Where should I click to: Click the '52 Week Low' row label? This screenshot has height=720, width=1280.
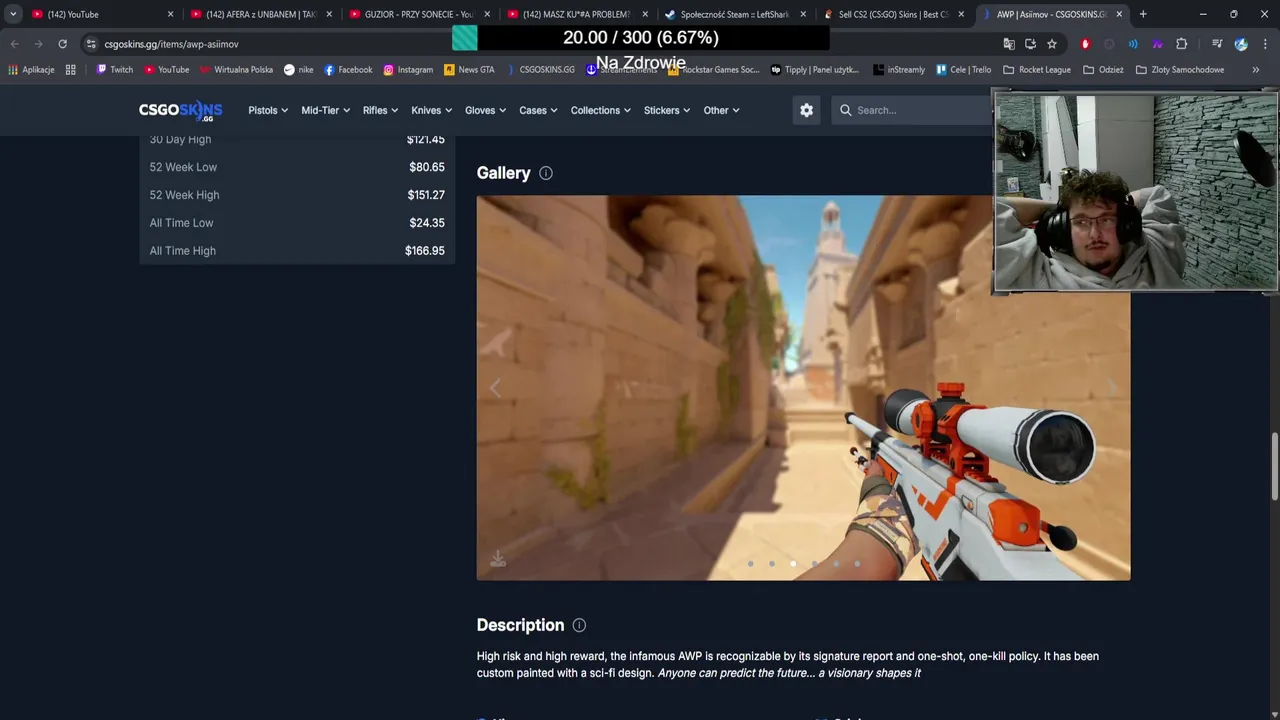pyautogui.click(x=183, y=167)
